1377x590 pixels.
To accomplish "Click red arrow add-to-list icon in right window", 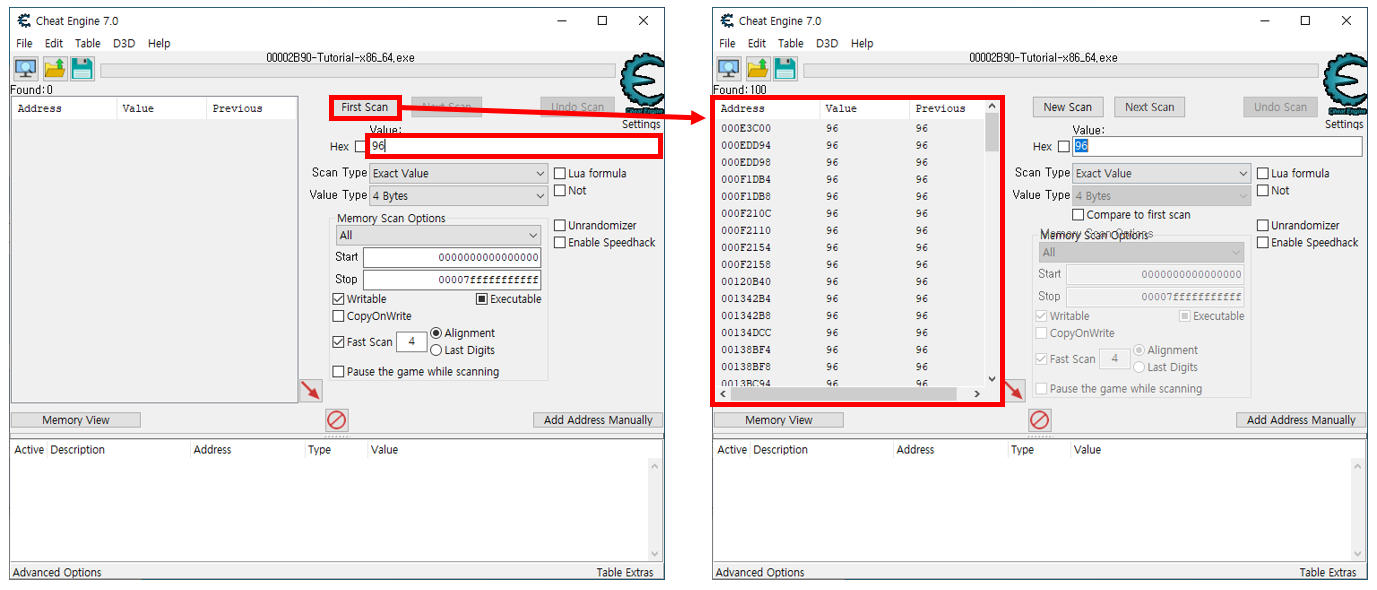I will coord(1014,390).
